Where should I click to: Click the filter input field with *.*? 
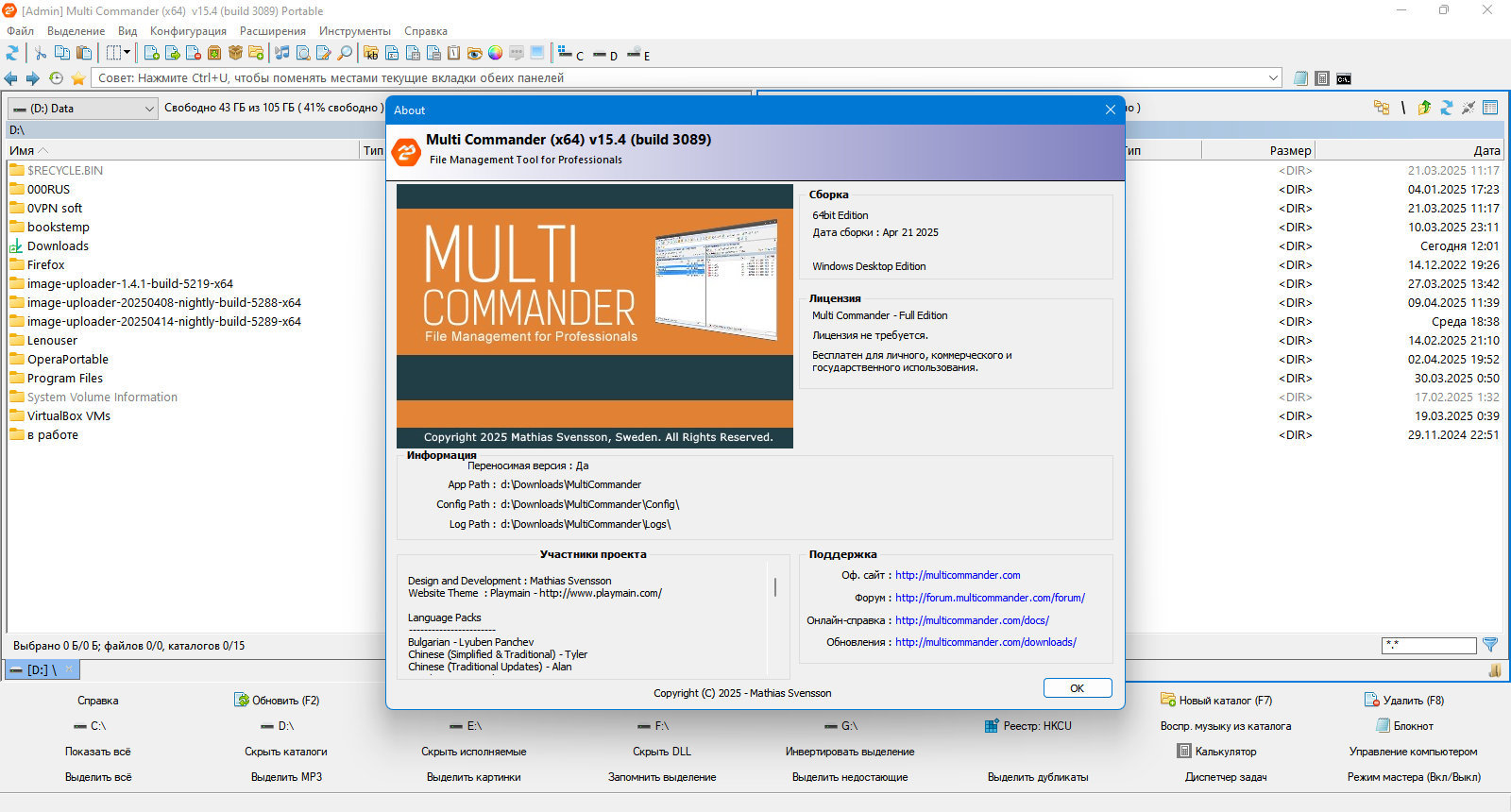click(1429, 646)
